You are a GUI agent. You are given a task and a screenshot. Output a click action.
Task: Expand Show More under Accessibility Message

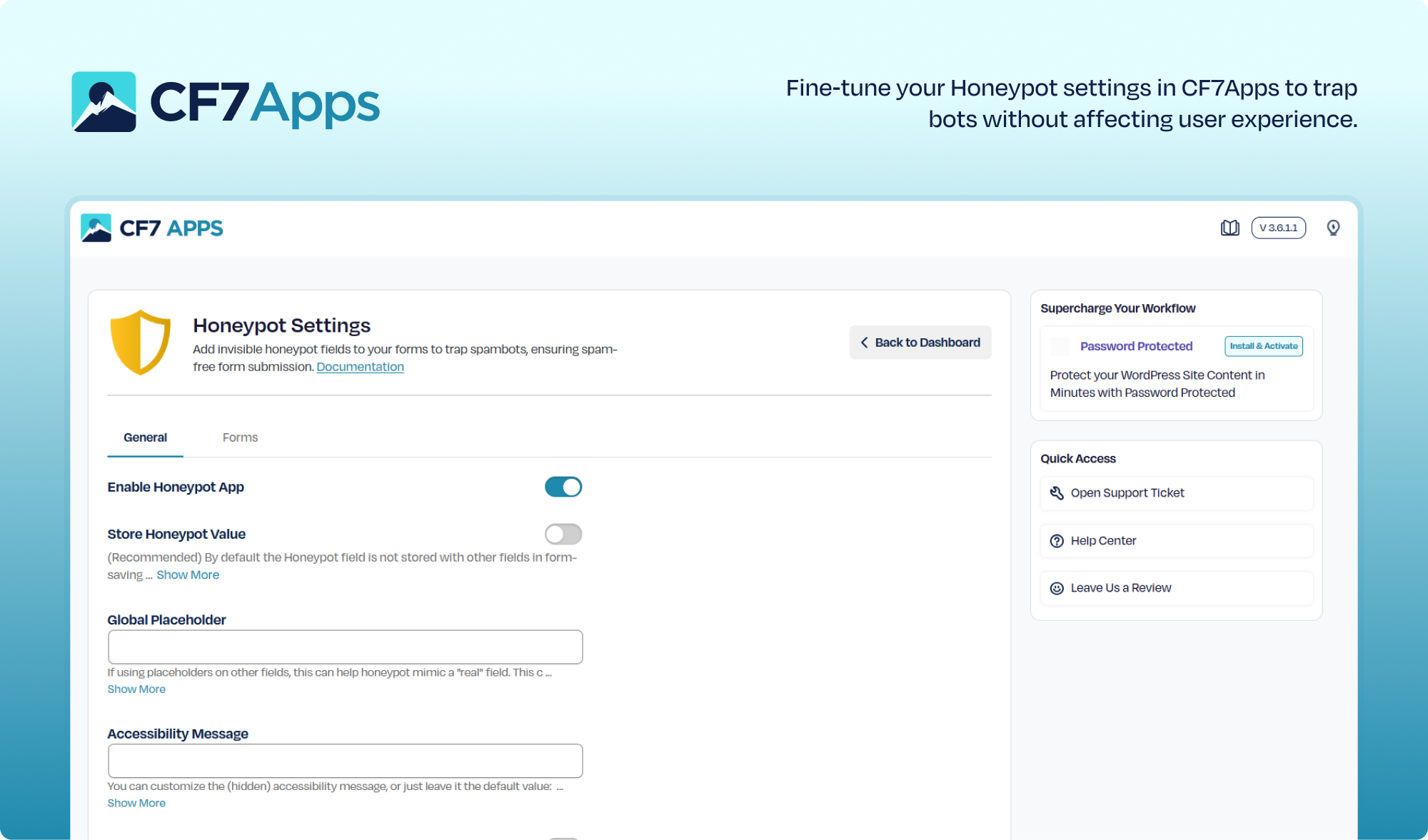click(x=136, y=804)
